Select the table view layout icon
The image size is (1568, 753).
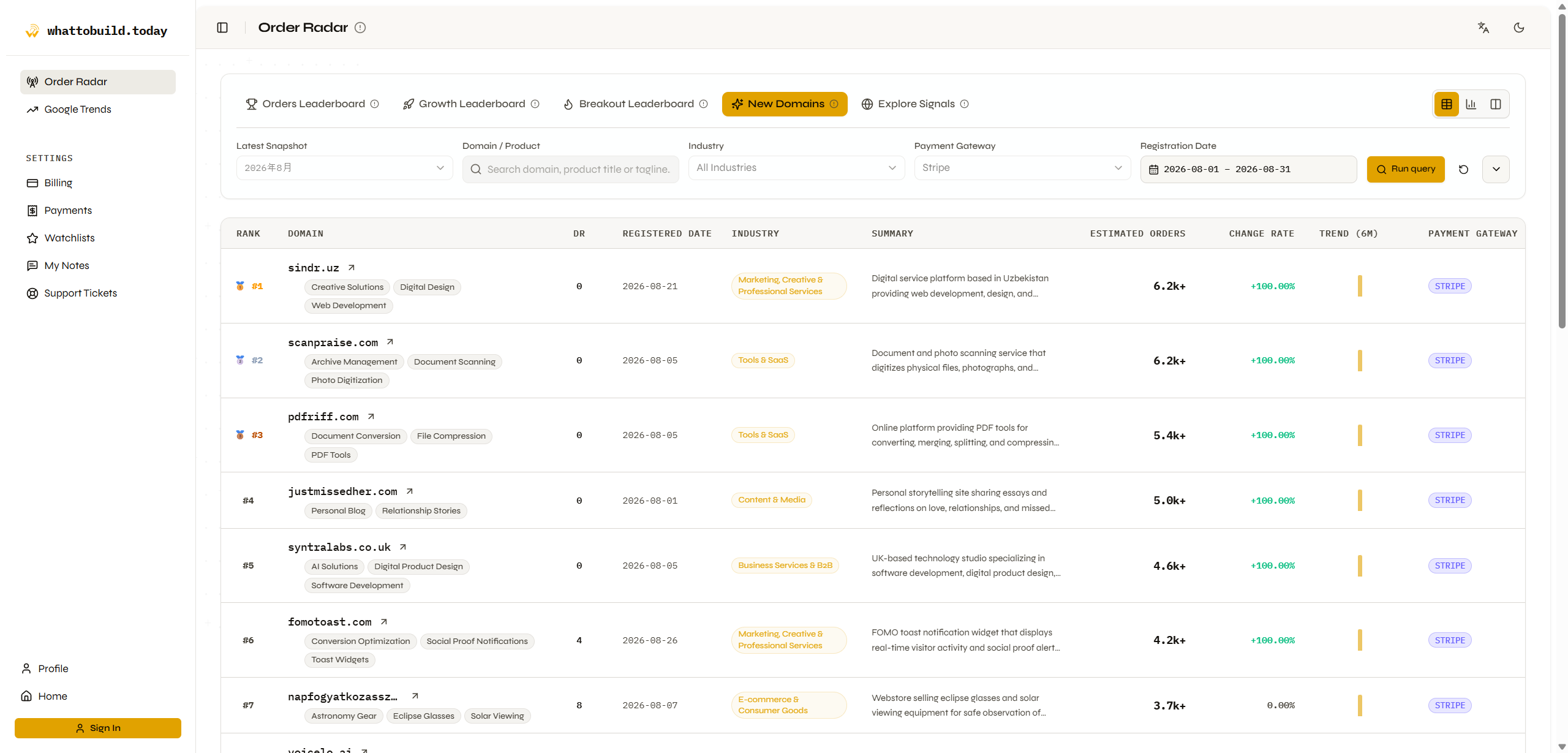pos(1447,104)
